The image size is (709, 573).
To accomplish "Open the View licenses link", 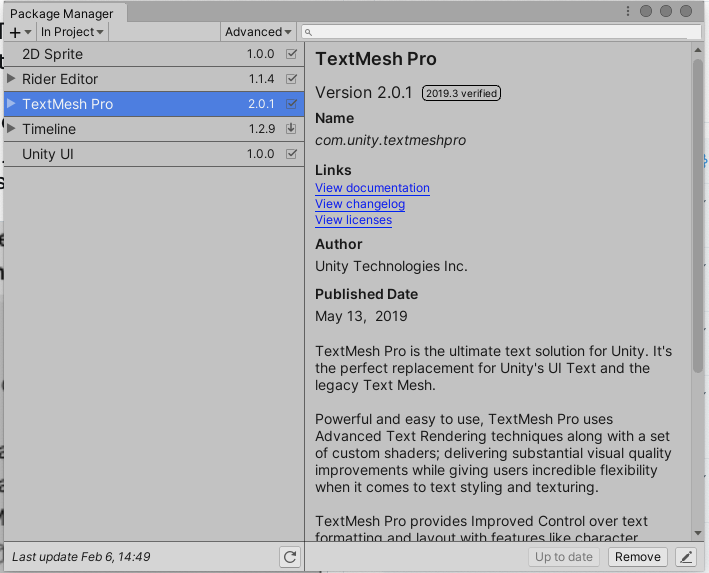I will (x=354, y=220).
